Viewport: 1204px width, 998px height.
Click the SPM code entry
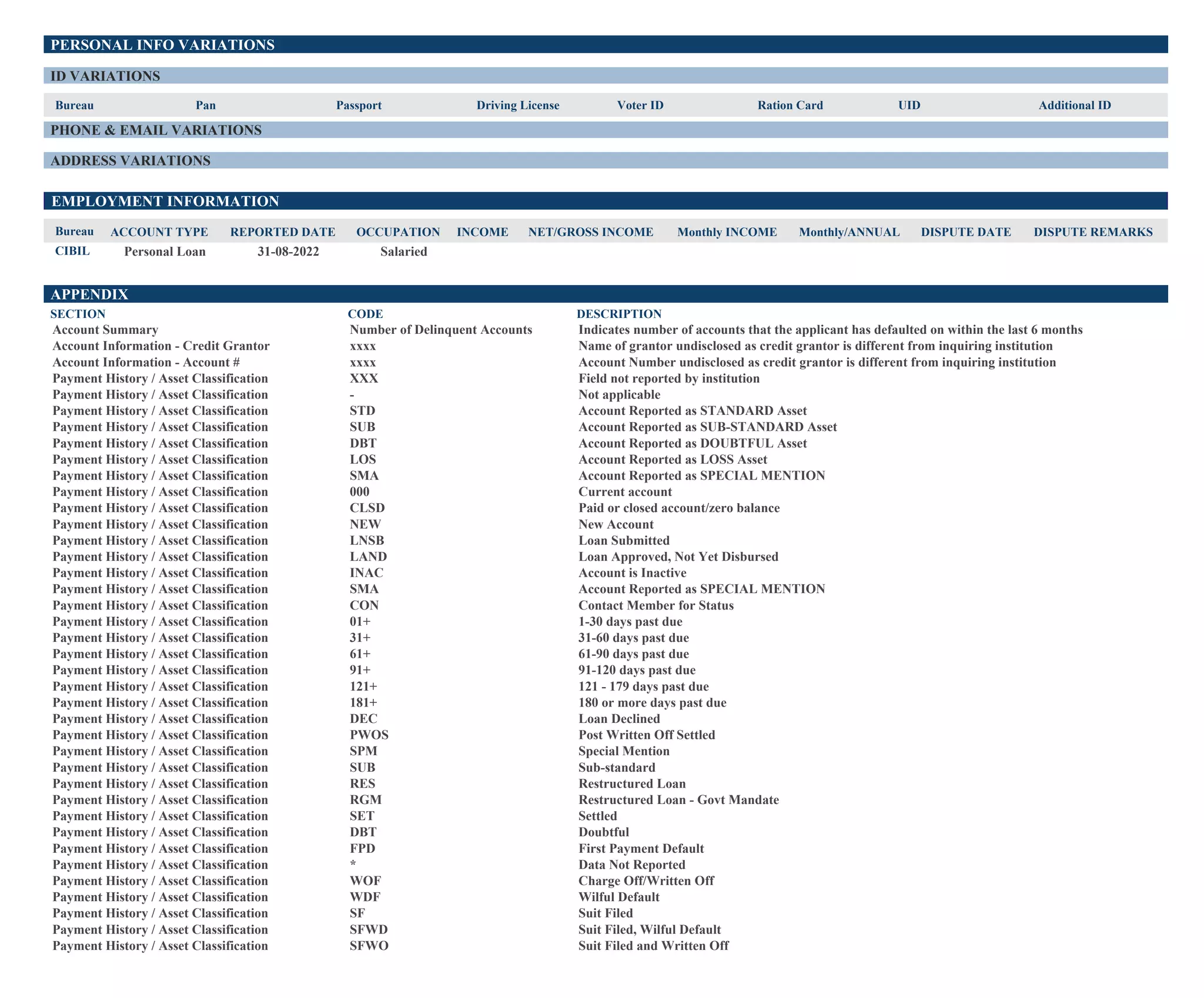coord(363,751)
